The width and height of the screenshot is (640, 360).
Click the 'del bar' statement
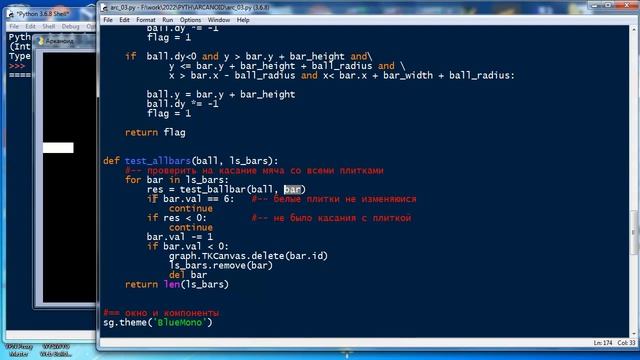188,275
